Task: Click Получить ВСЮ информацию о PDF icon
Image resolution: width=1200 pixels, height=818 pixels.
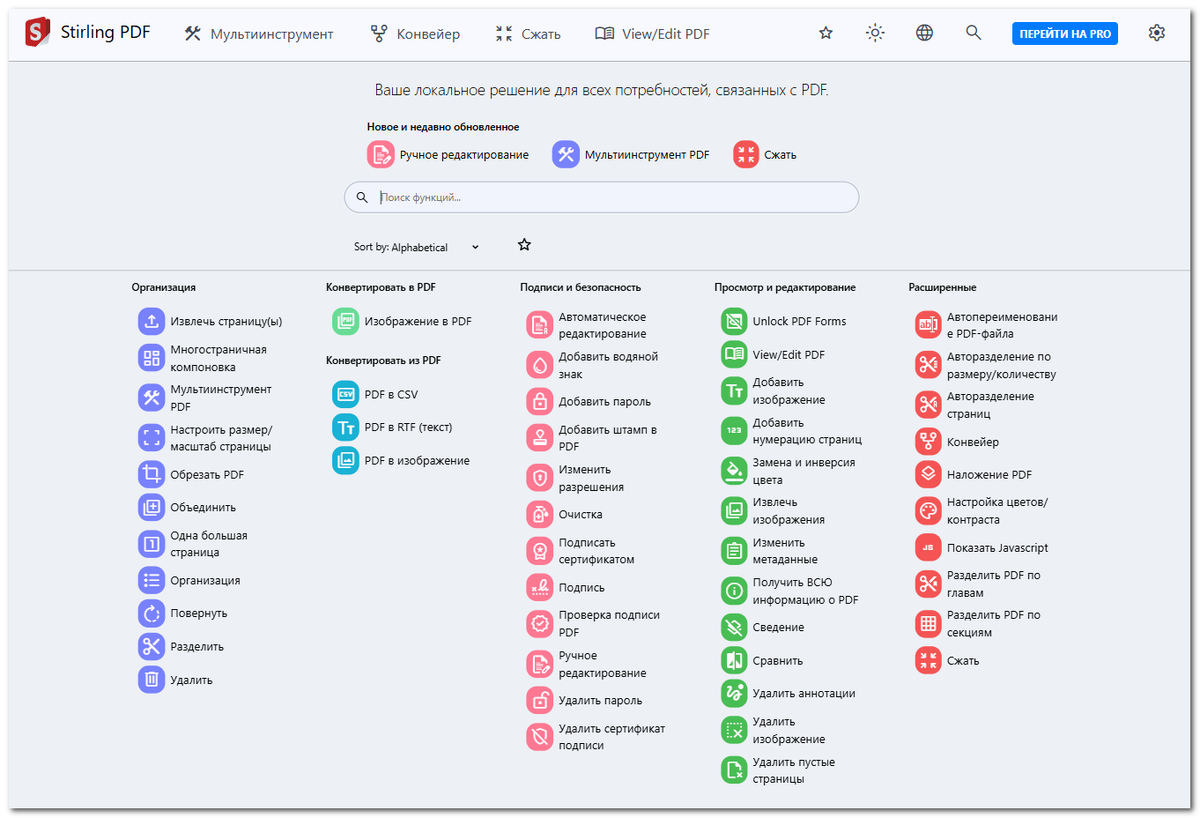Action: [x=734, y=591]
